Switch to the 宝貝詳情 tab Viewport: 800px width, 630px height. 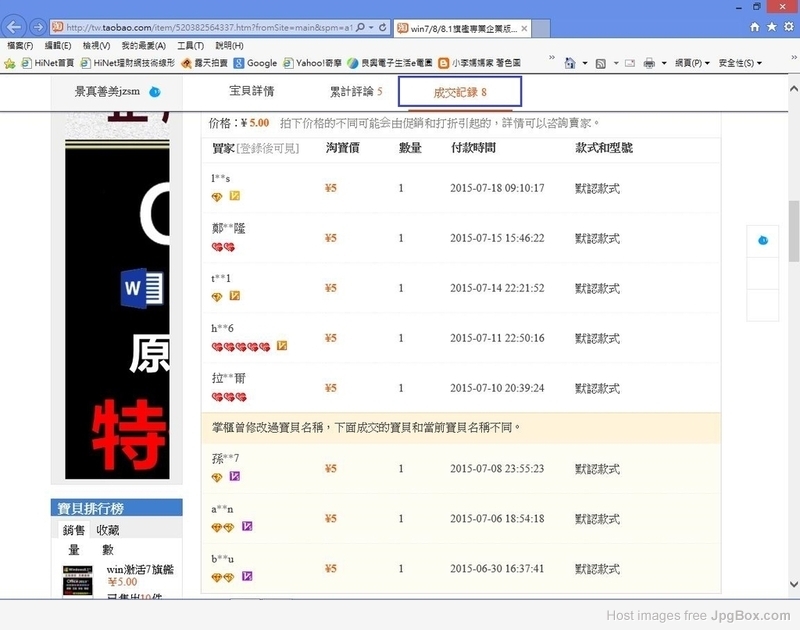pyautogui.click(x=252, y=92)
